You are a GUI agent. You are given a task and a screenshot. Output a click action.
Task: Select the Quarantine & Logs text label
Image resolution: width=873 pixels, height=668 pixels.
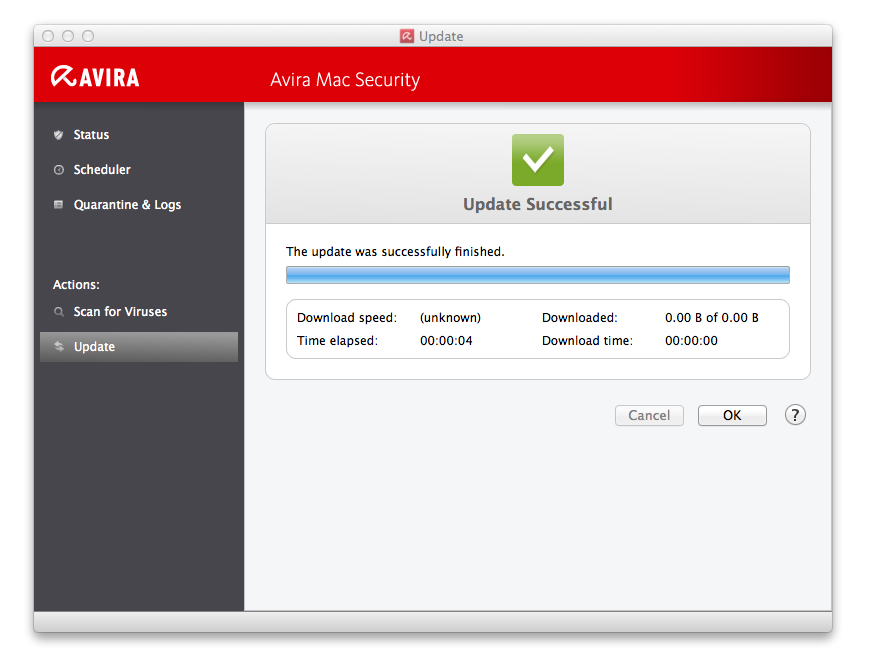127,205
